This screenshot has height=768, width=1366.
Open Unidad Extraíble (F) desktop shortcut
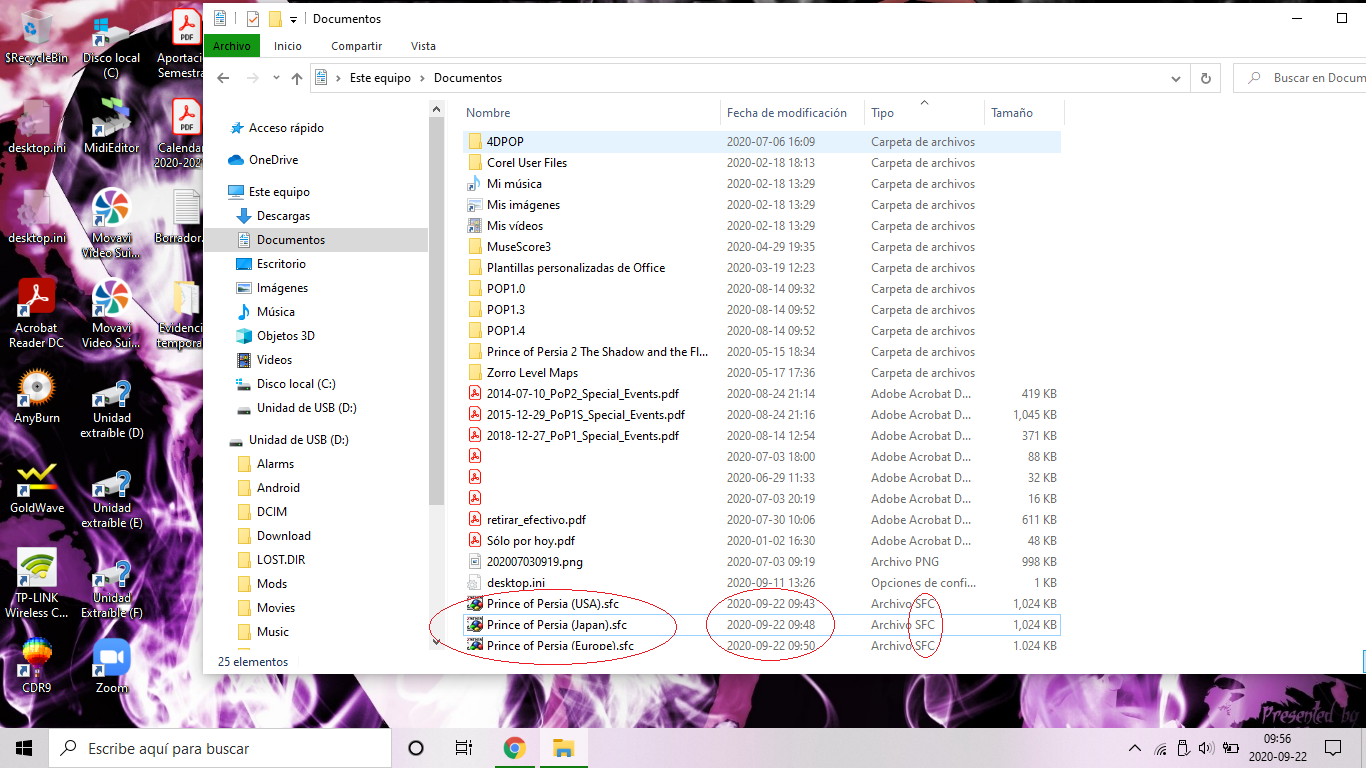(x=112, y=590)
